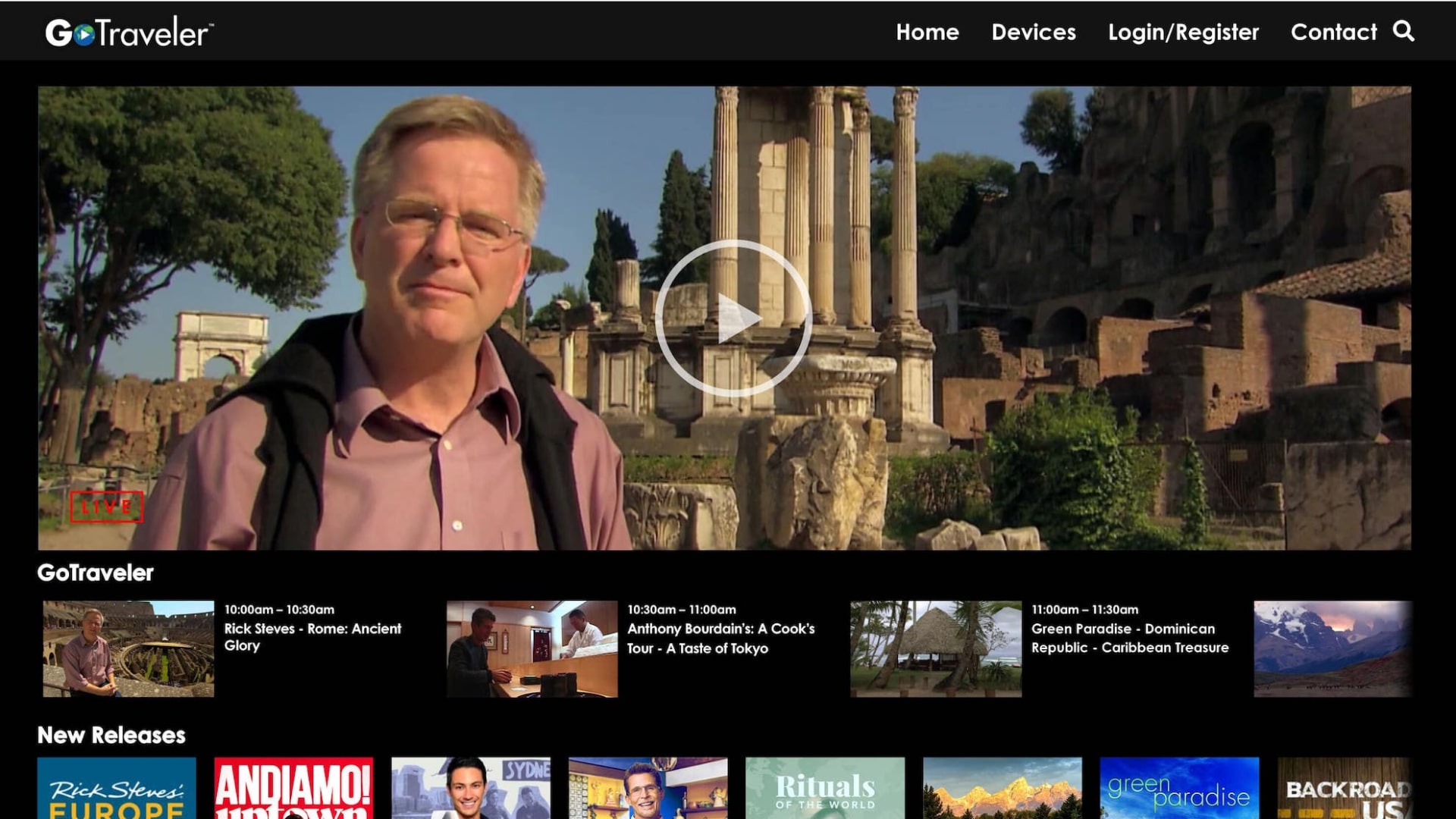The image size is (1456, 819).
Task: Open the Home menu item
Action: pyautogui.click(x=927, y=32)
